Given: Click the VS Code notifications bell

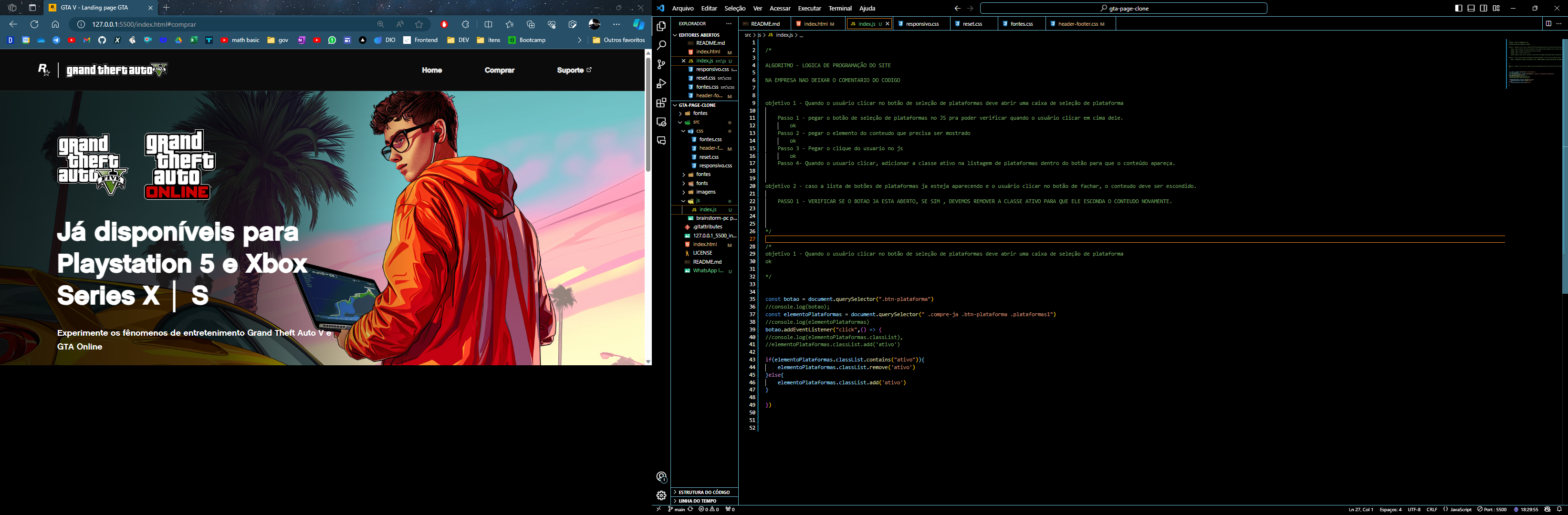Looking at the screenshot, I should [1559, 510].
